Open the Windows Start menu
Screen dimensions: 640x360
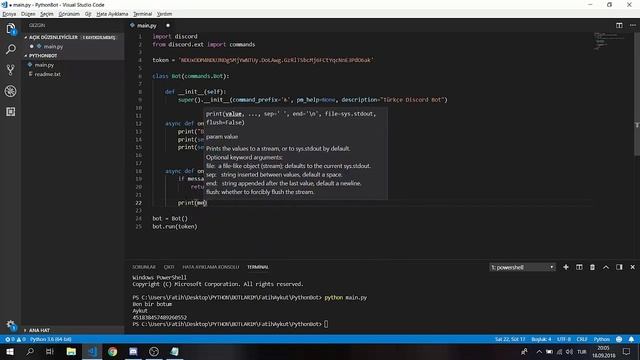point(10,351)
